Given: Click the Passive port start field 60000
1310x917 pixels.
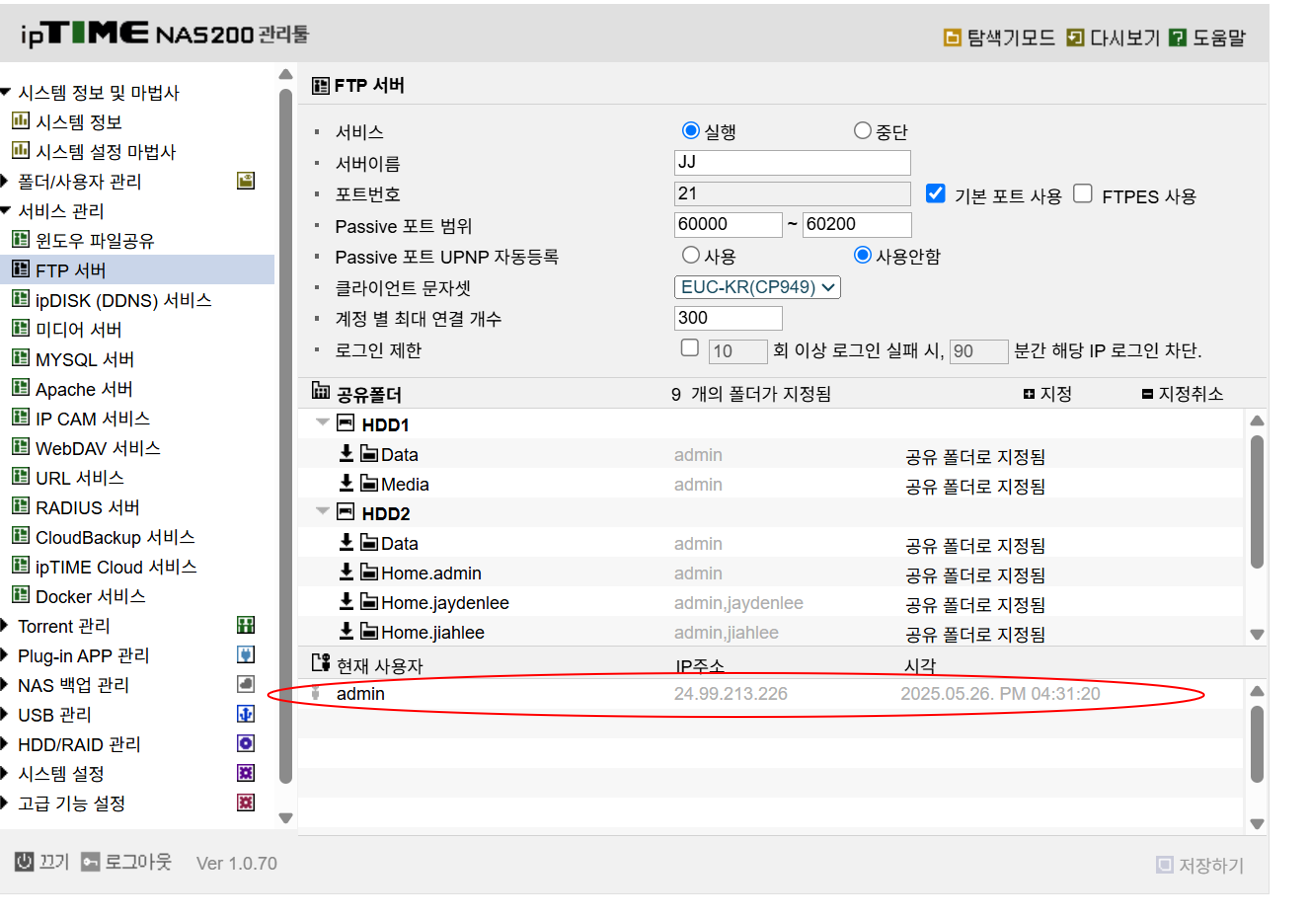Looking at the screenshot, I should pyautogui.click(x=729, y=225).
